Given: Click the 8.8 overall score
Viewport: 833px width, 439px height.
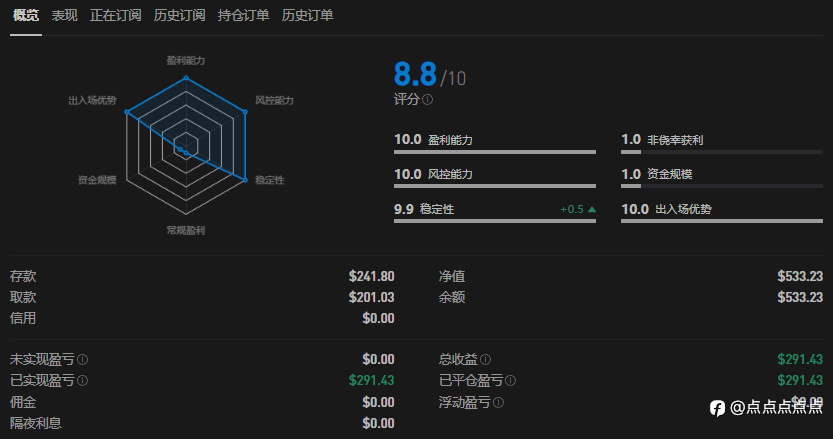Looking at the screenshot, I should pos(415,74).
